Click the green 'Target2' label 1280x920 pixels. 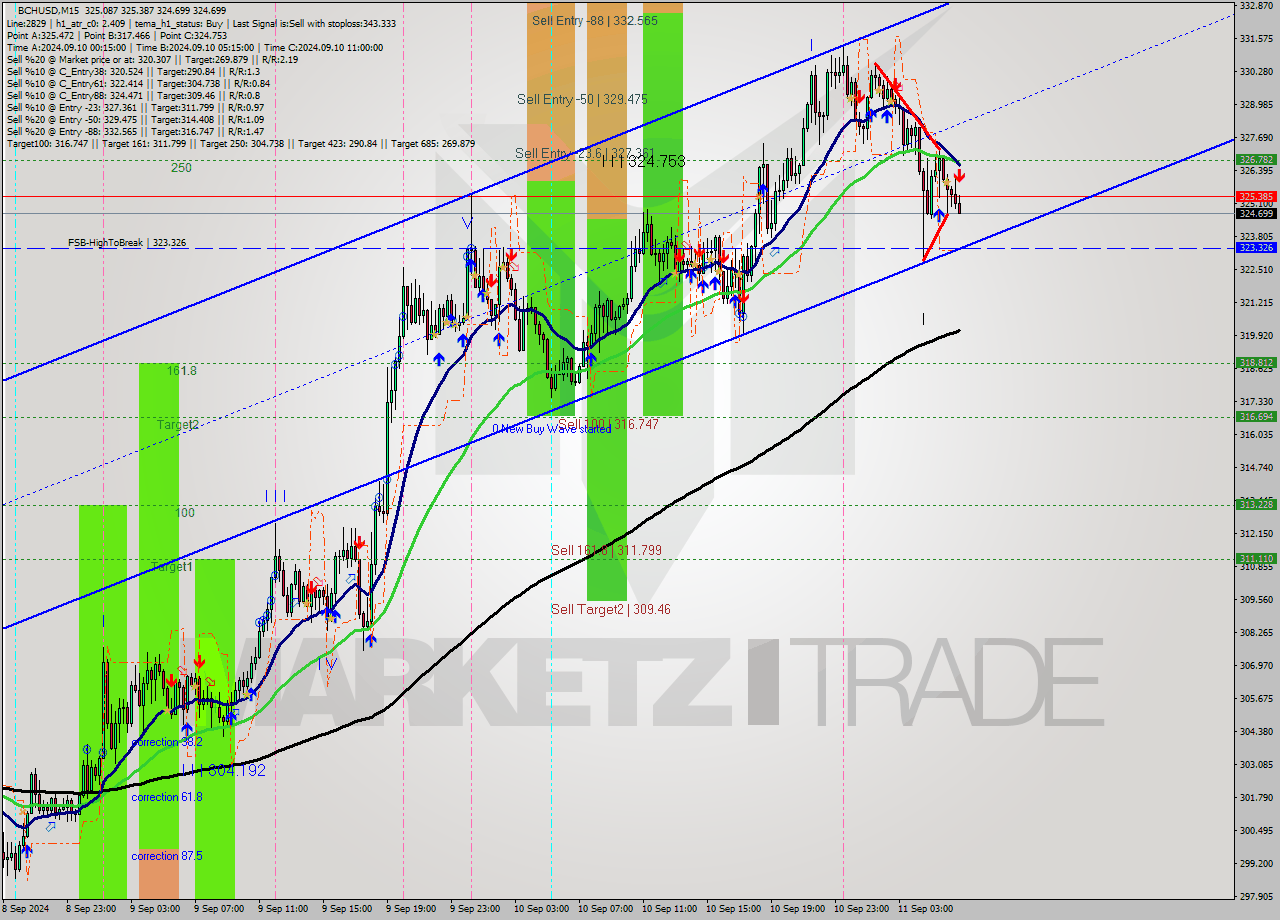click(178, 425)
